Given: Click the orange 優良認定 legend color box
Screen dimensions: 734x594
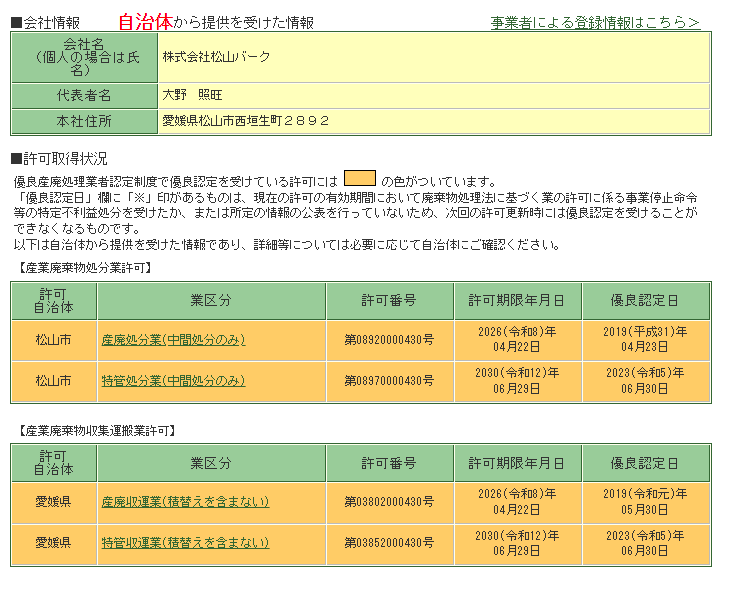Looking at the screenshot, I should (x=359, y=179).
